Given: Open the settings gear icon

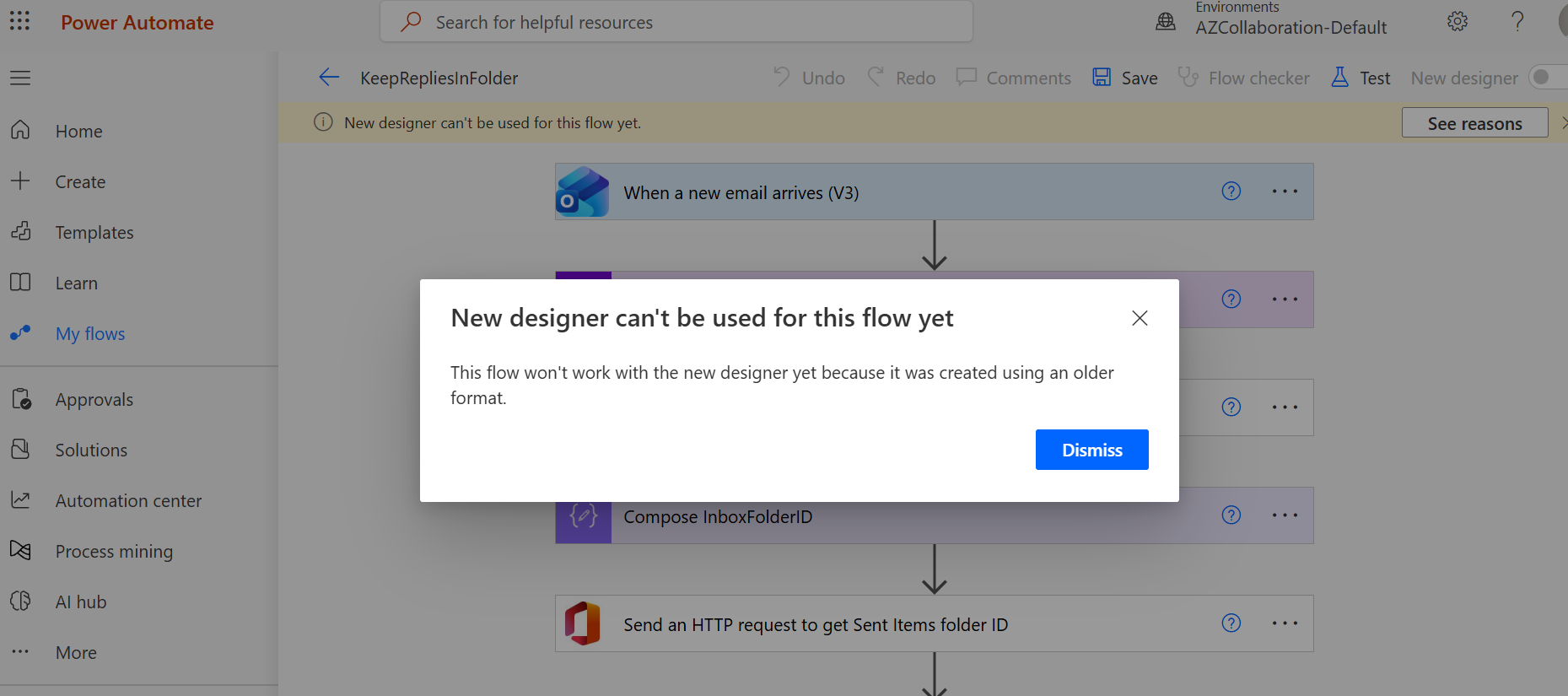Looking at the screenshot, I should pos(1457,22).
